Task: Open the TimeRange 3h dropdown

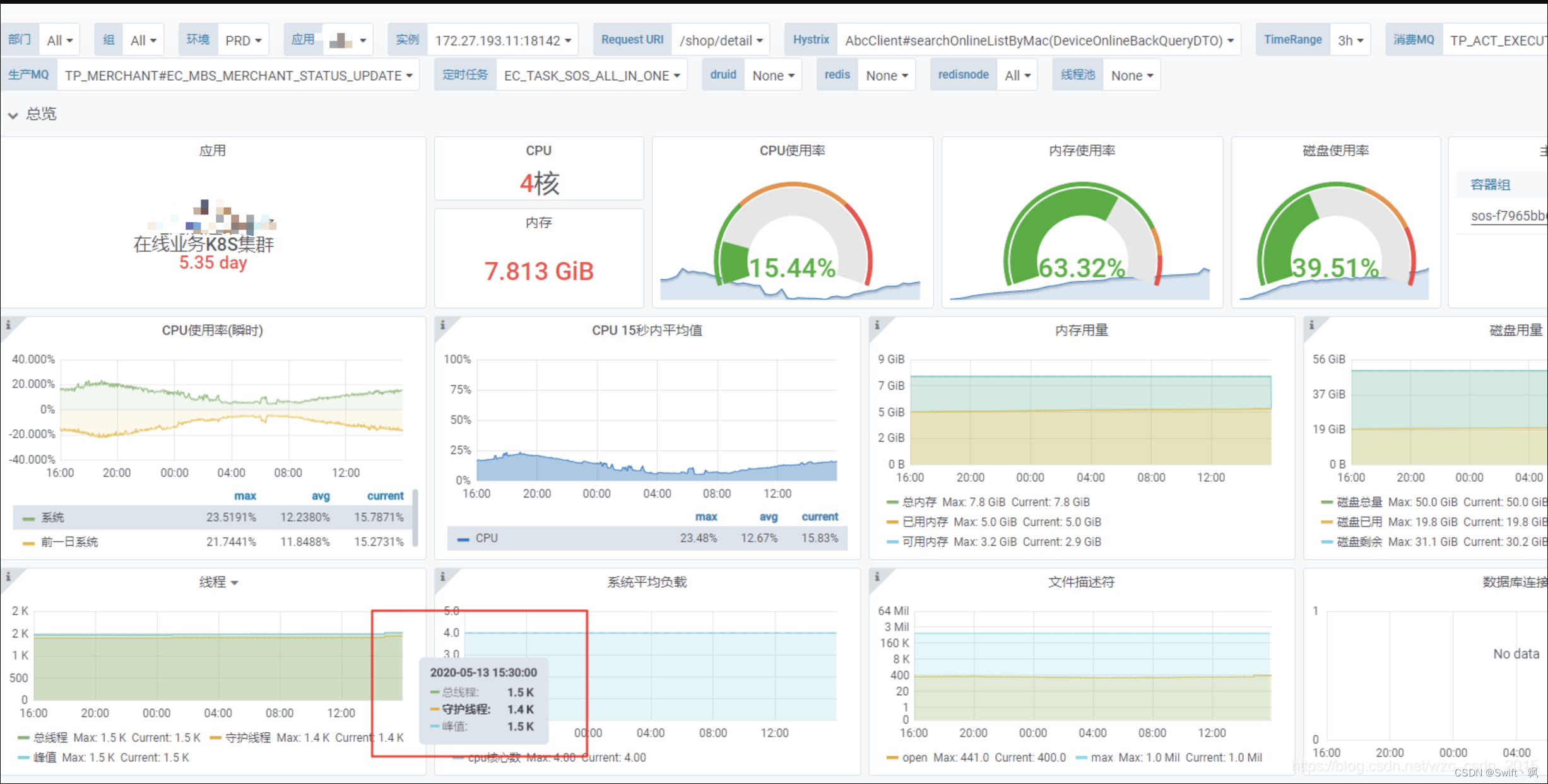Action: [1350, 39]
